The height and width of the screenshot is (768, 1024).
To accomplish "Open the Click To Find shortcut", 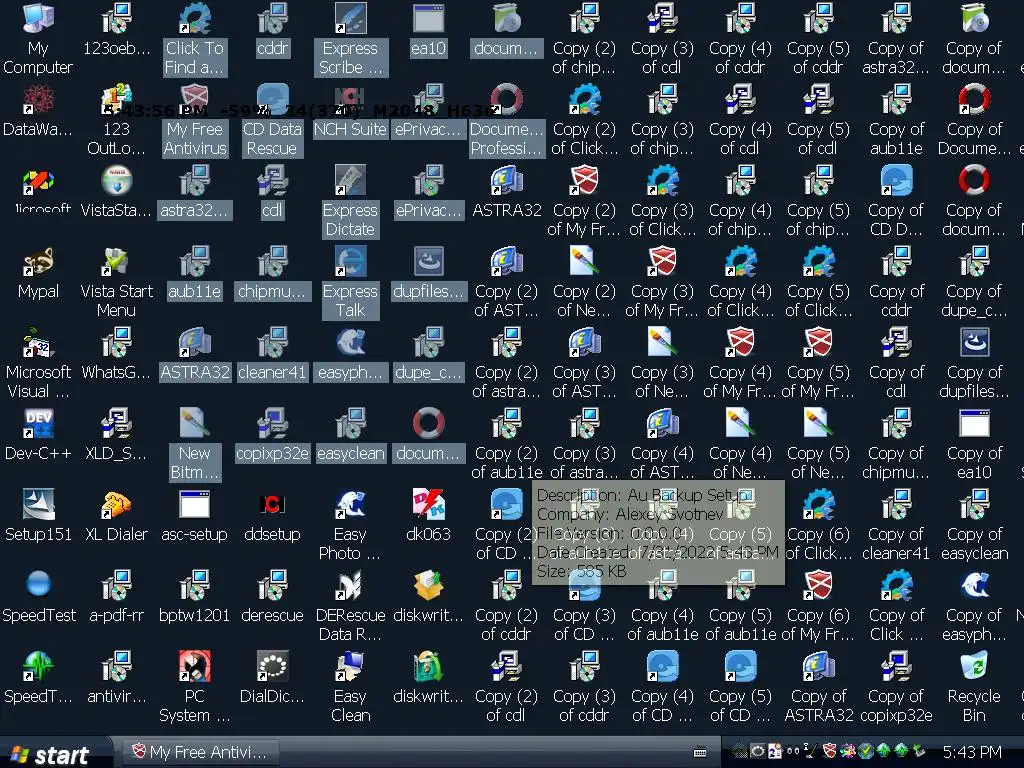I will (x=194, y=18).
